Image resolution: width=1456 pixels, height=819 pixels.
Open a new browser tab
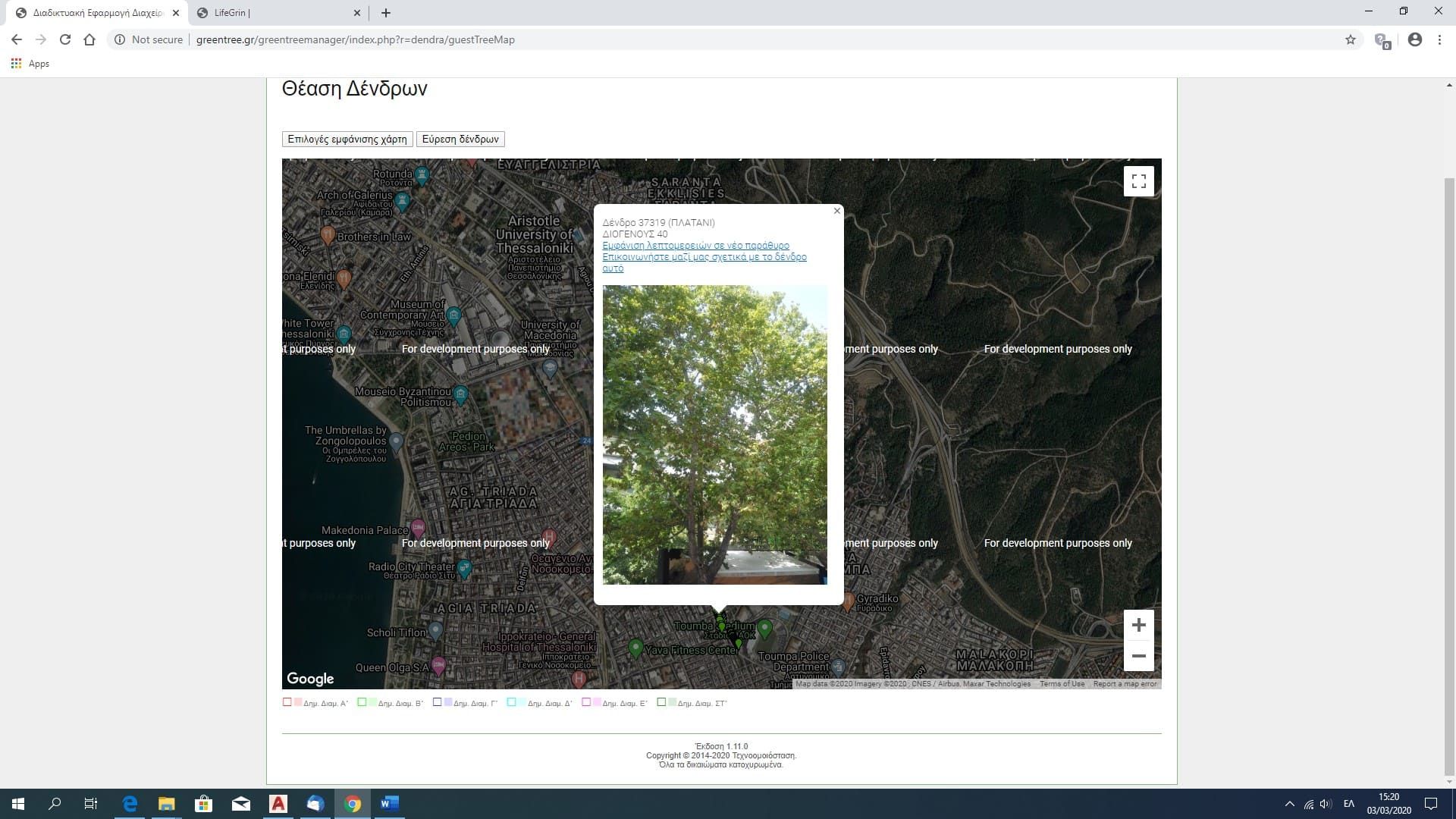pyautogui.click(x=386, y=13)
